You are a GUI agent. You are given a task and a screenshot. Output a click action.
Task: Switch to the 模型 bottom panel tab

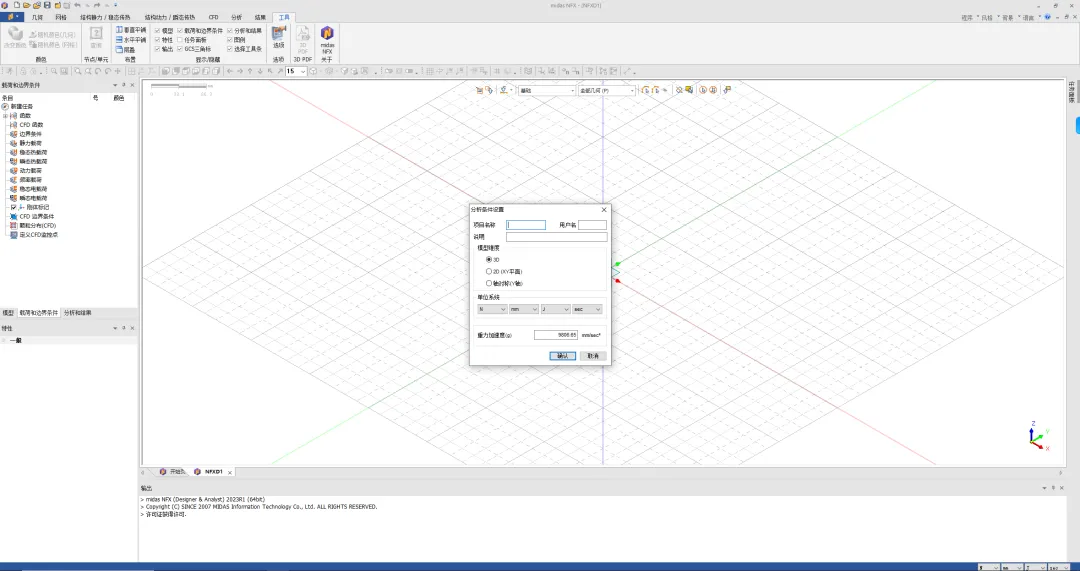(x=8, y=313)
